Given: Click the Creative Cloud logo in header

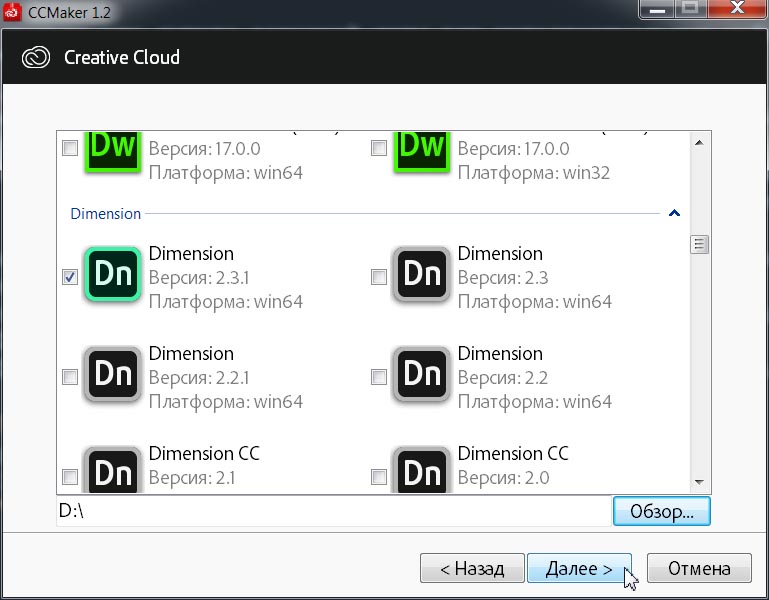Looking at the screenshot, I should [x=36, y=57].
